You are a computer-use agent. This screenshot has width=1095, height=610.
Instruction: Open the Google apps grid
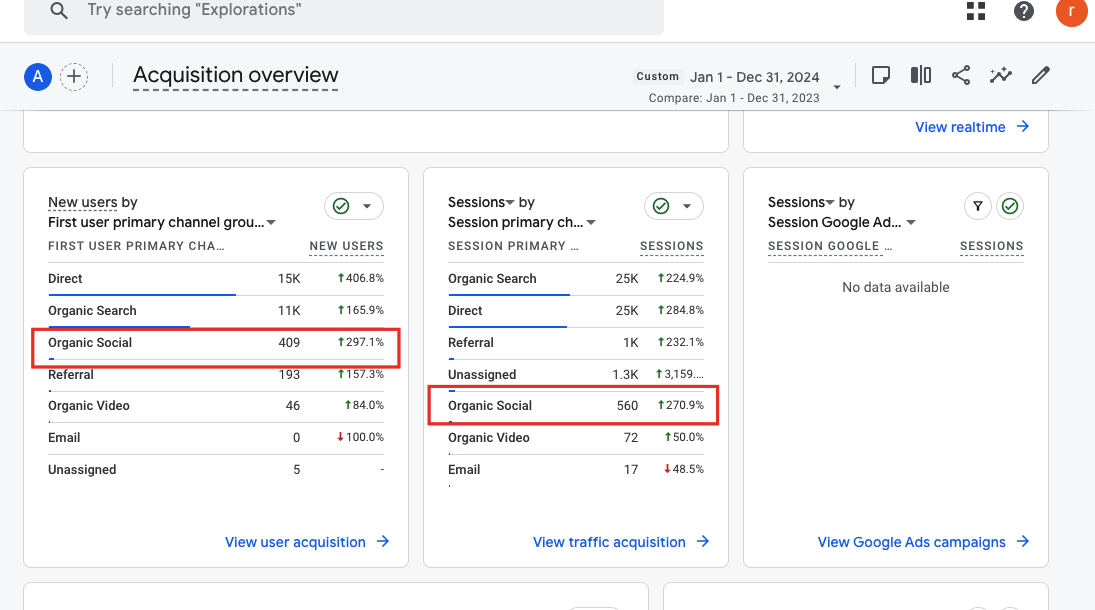coord(976,11)
